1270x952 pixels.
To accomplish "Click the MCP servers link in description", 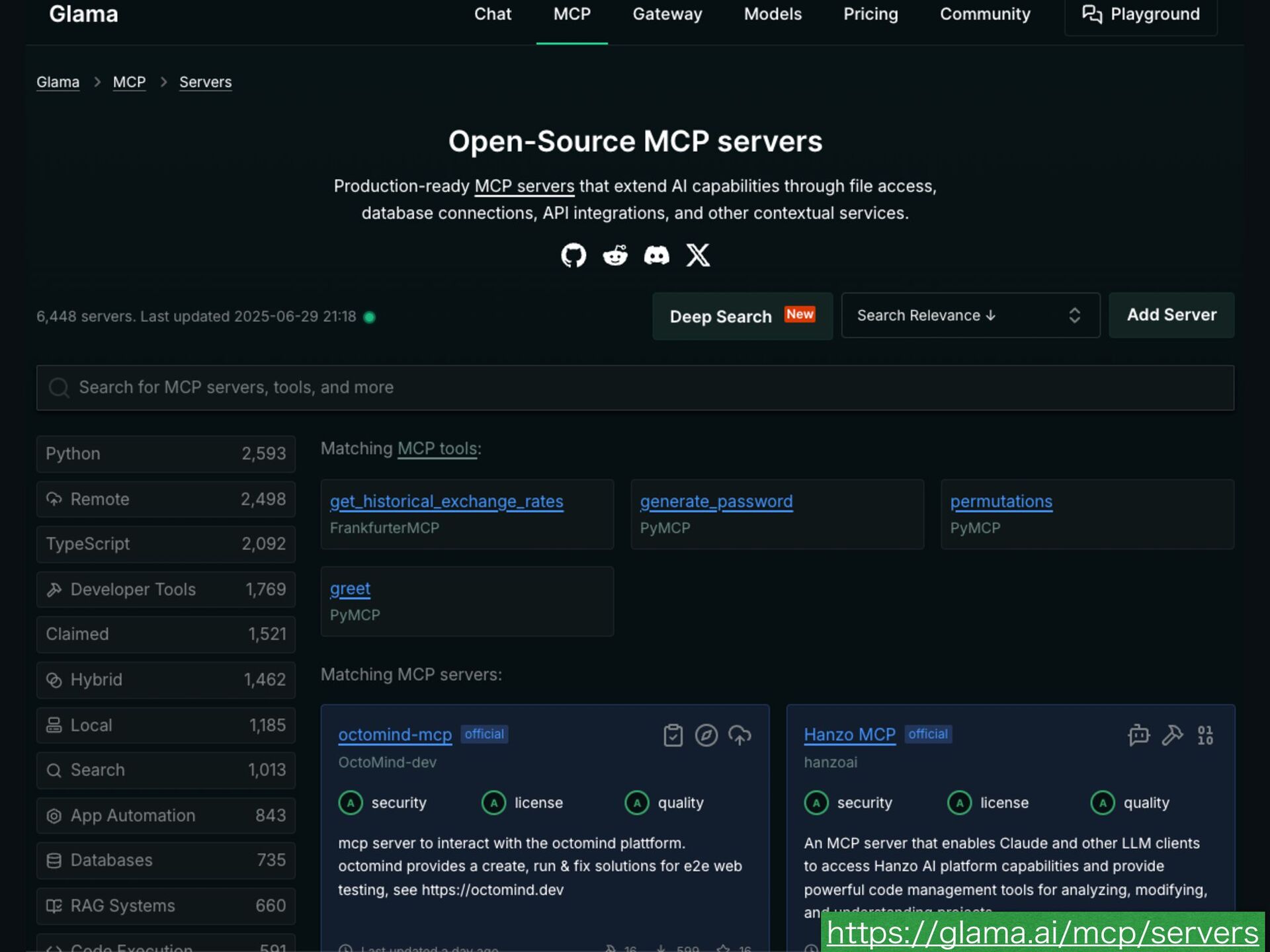I will tap(525, 186).
